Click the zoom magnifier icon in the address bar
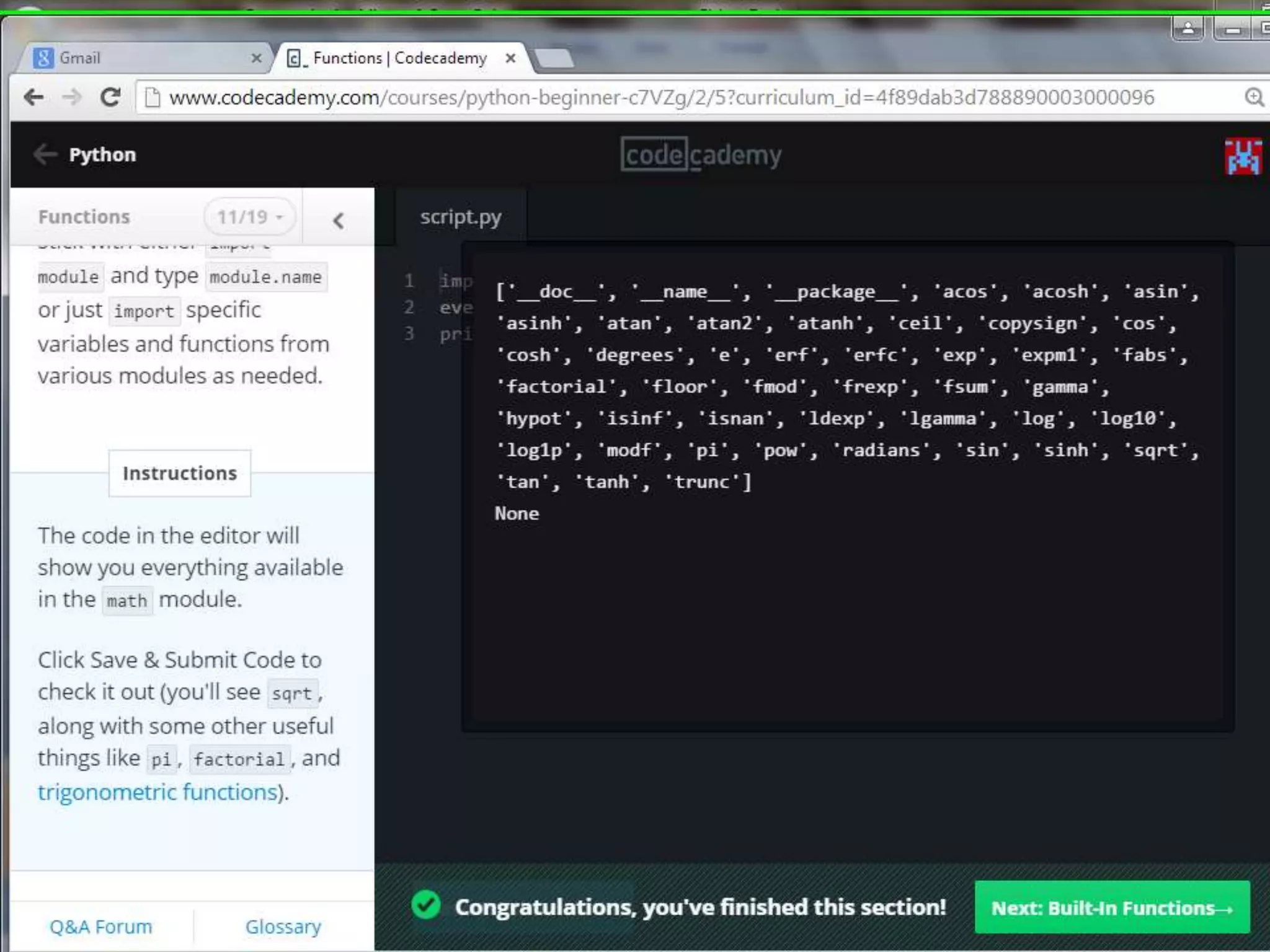The height and width of the screenshot is (952, 1270). pos(1254,97)
